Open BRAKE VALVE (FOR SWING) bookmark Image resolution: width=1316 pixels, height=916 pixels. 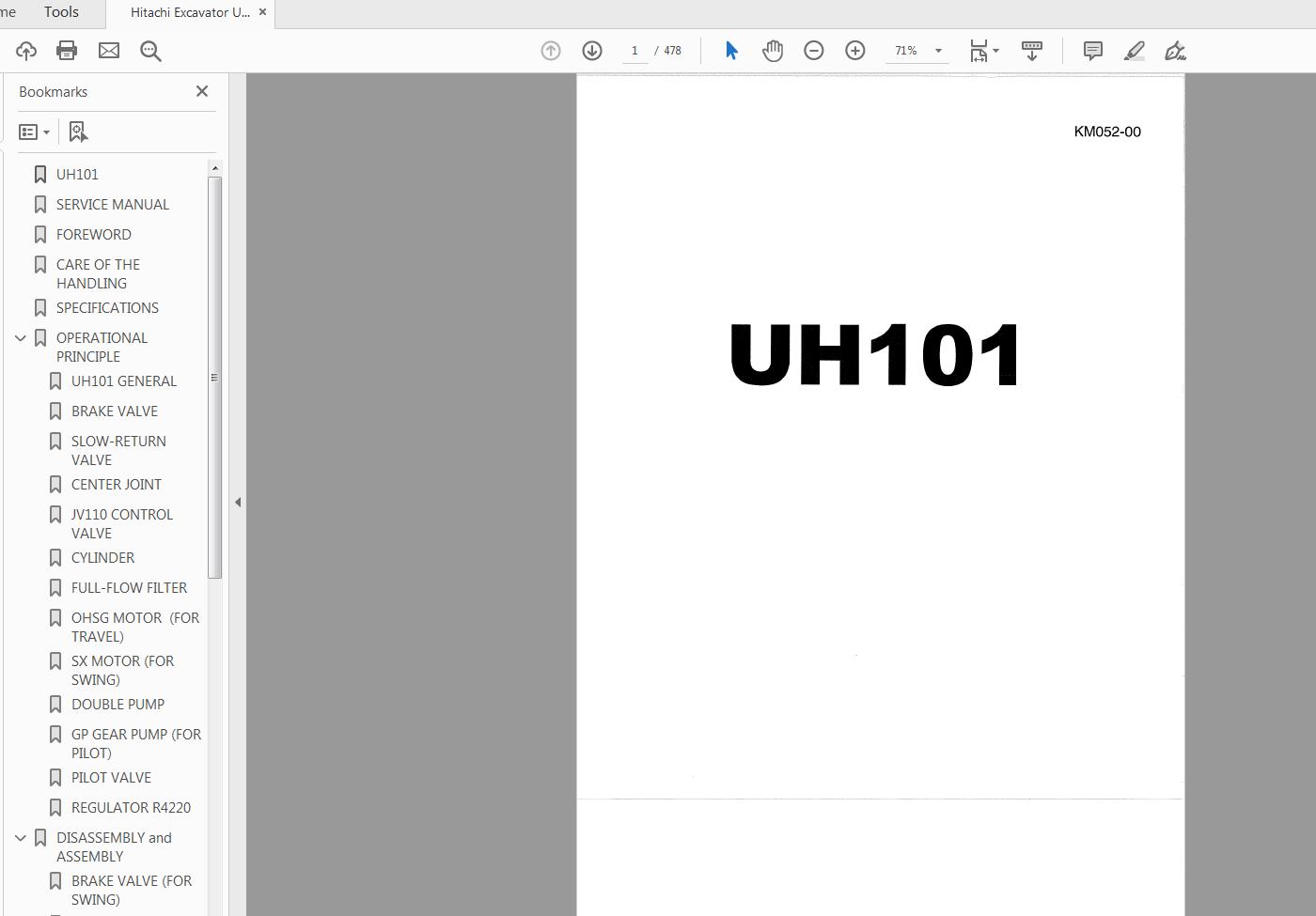tap(132, 891)
